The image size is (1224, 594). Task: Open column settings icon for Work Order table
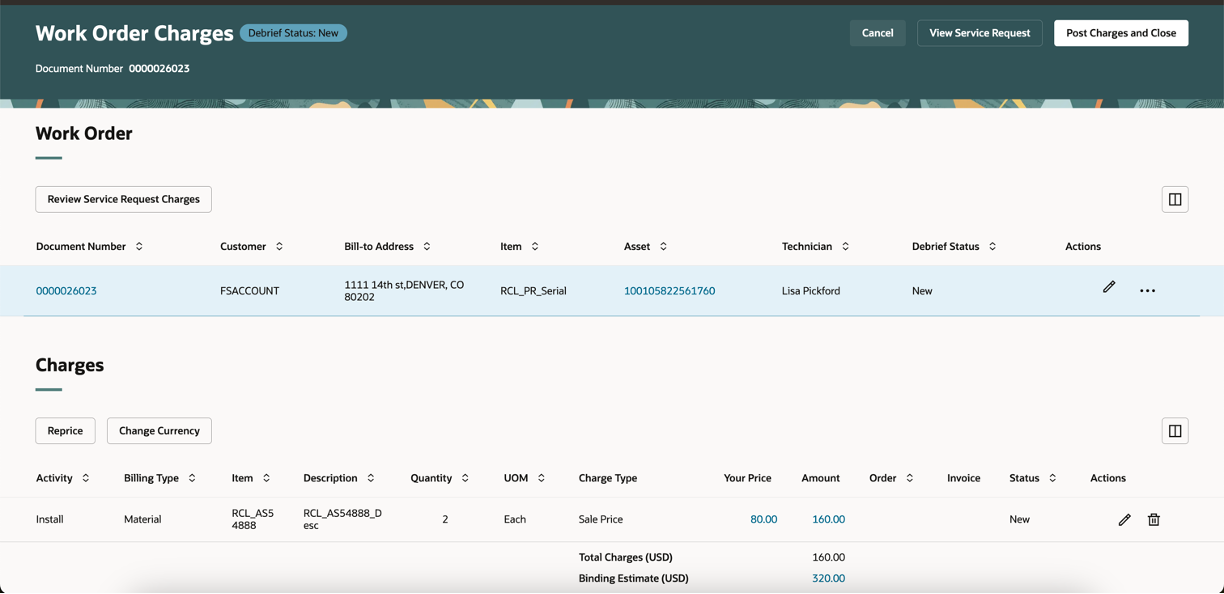[x=1175, y=199]
